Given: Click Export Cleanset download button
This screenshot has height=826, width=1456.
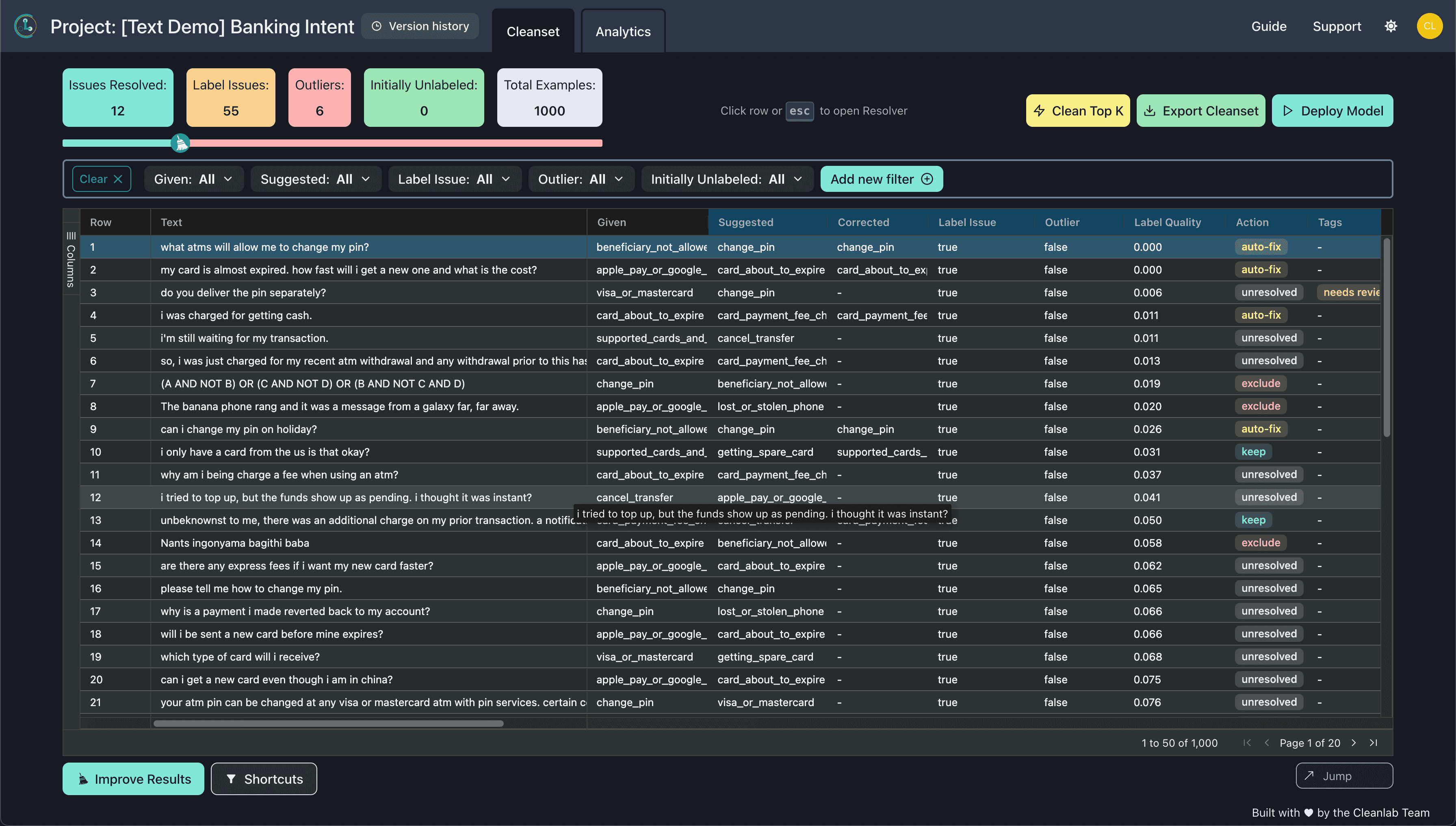Looking at the screenshot, I should tap(1200, 111).
